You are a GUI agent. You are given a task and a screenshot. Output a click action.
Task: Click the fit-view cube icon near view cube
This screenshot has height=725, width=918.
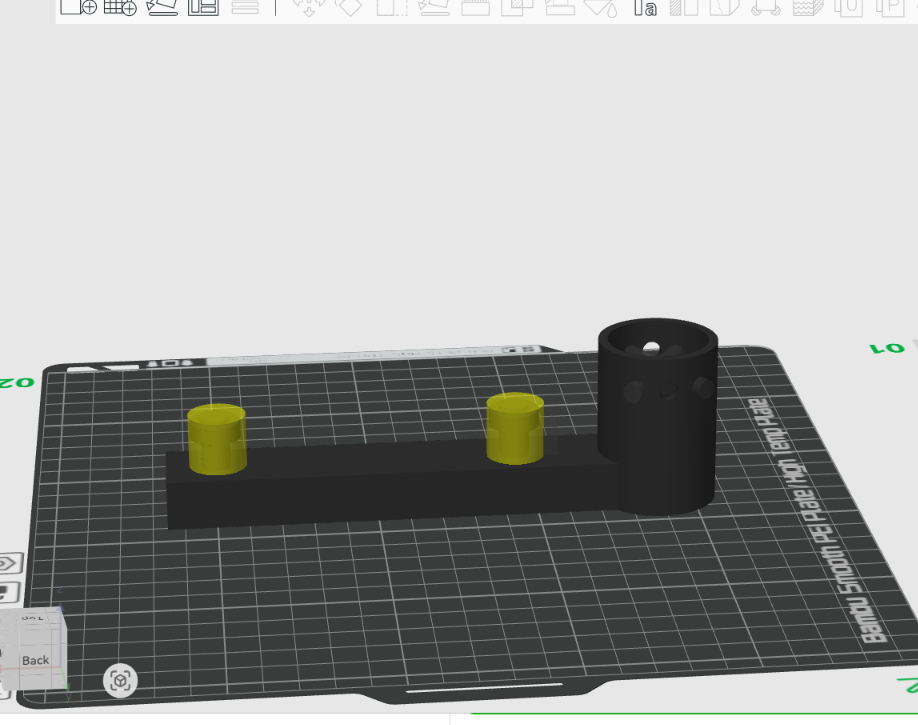(120, 680)
